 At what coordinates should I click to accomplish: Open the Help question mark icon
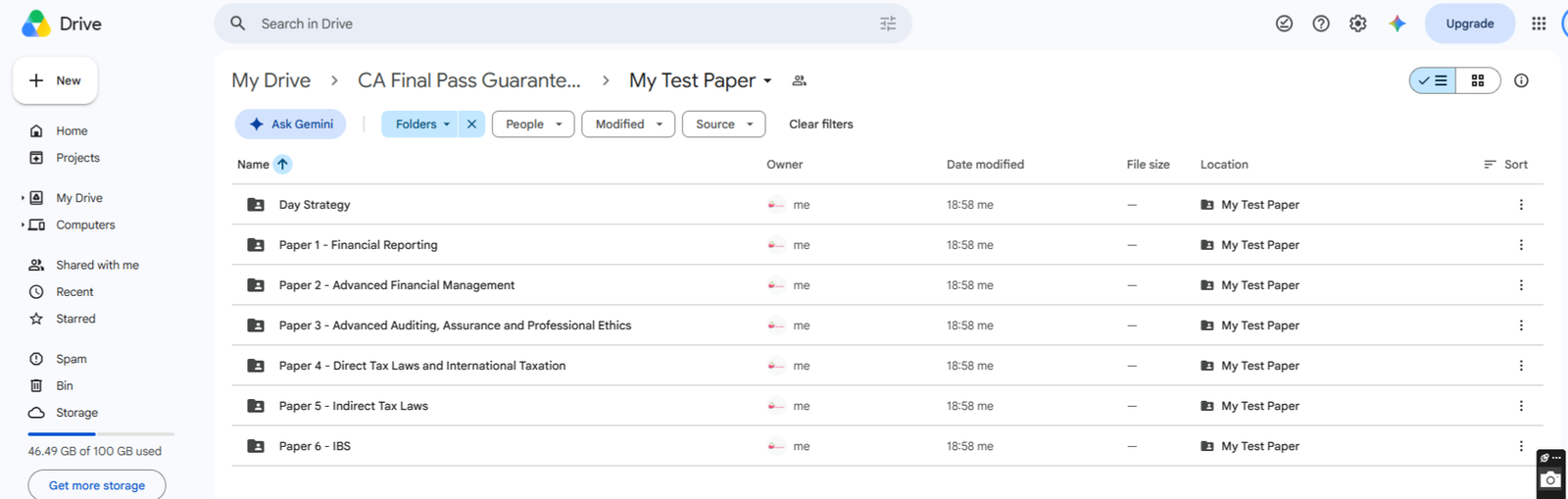1321,24
